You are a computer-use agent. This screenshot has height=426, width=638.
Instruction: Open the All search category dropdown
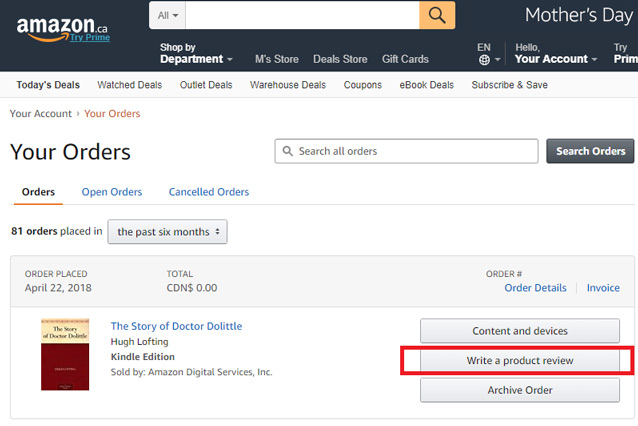point(168,15)
